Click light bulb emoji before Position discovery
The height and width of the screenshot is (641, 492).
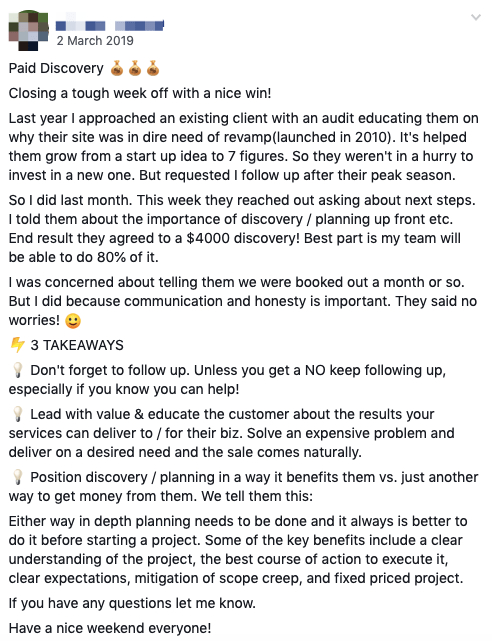(18, 477)
